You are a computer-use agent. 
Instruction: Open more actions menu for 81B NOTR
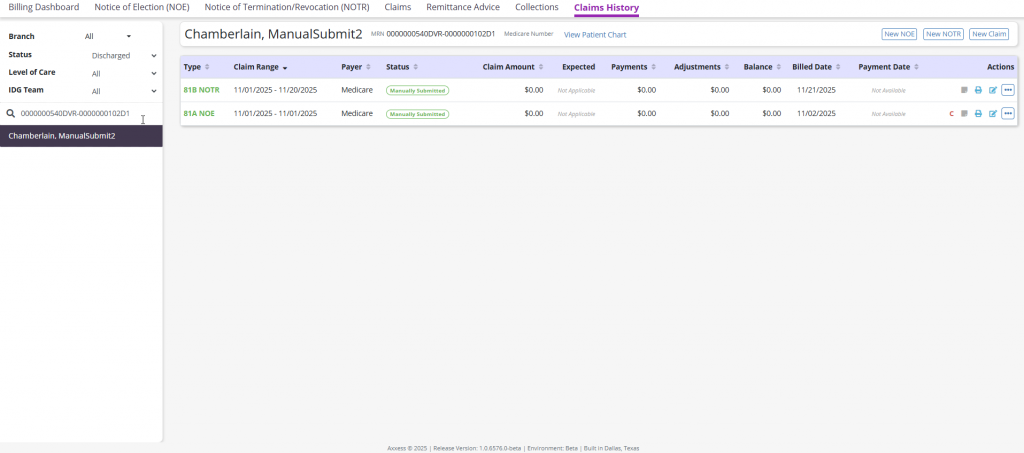1008,90
